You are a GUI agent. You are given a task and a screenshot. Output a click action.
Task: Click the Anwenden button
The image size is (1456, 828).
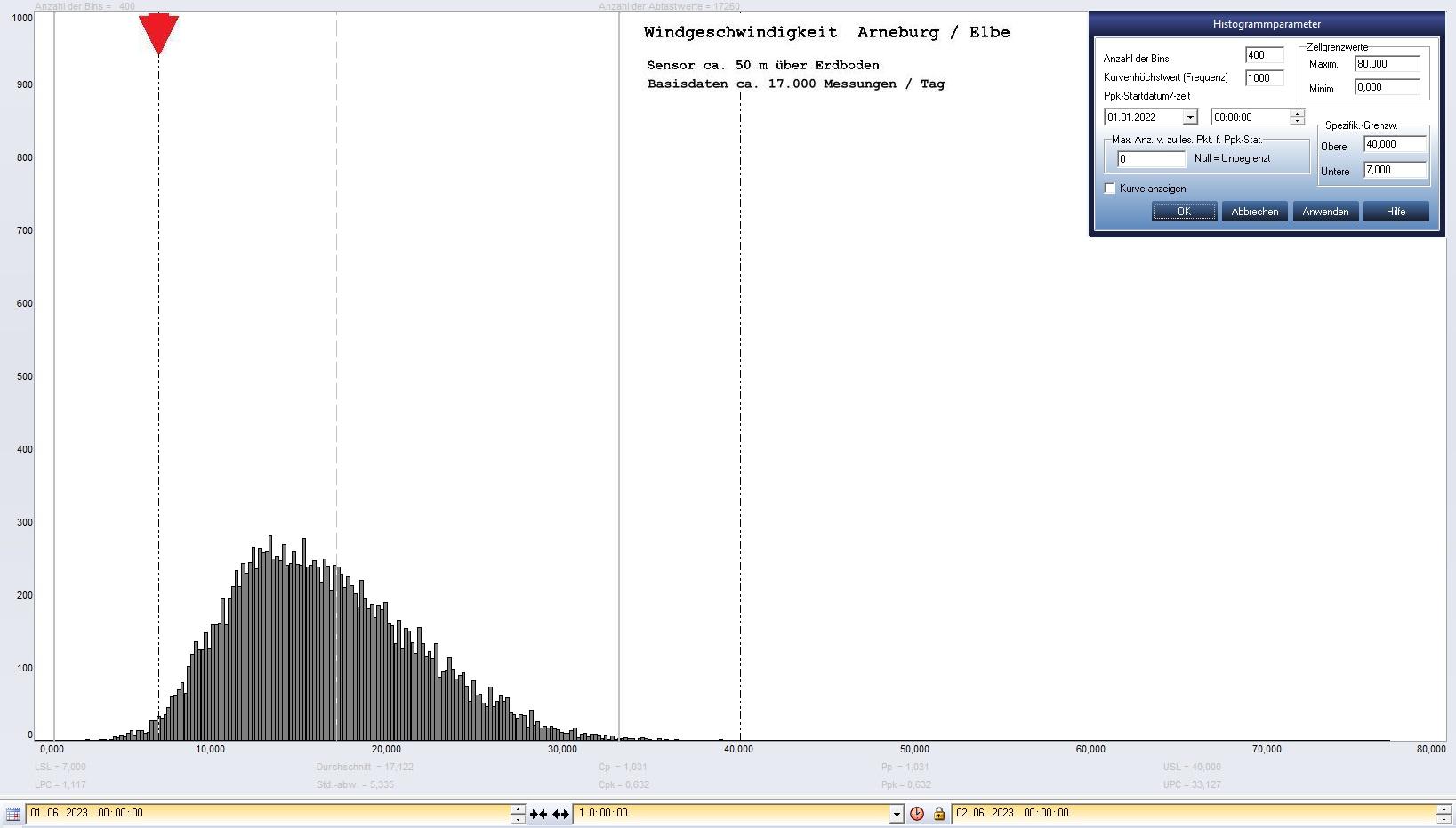click(x=1325, y=212)
